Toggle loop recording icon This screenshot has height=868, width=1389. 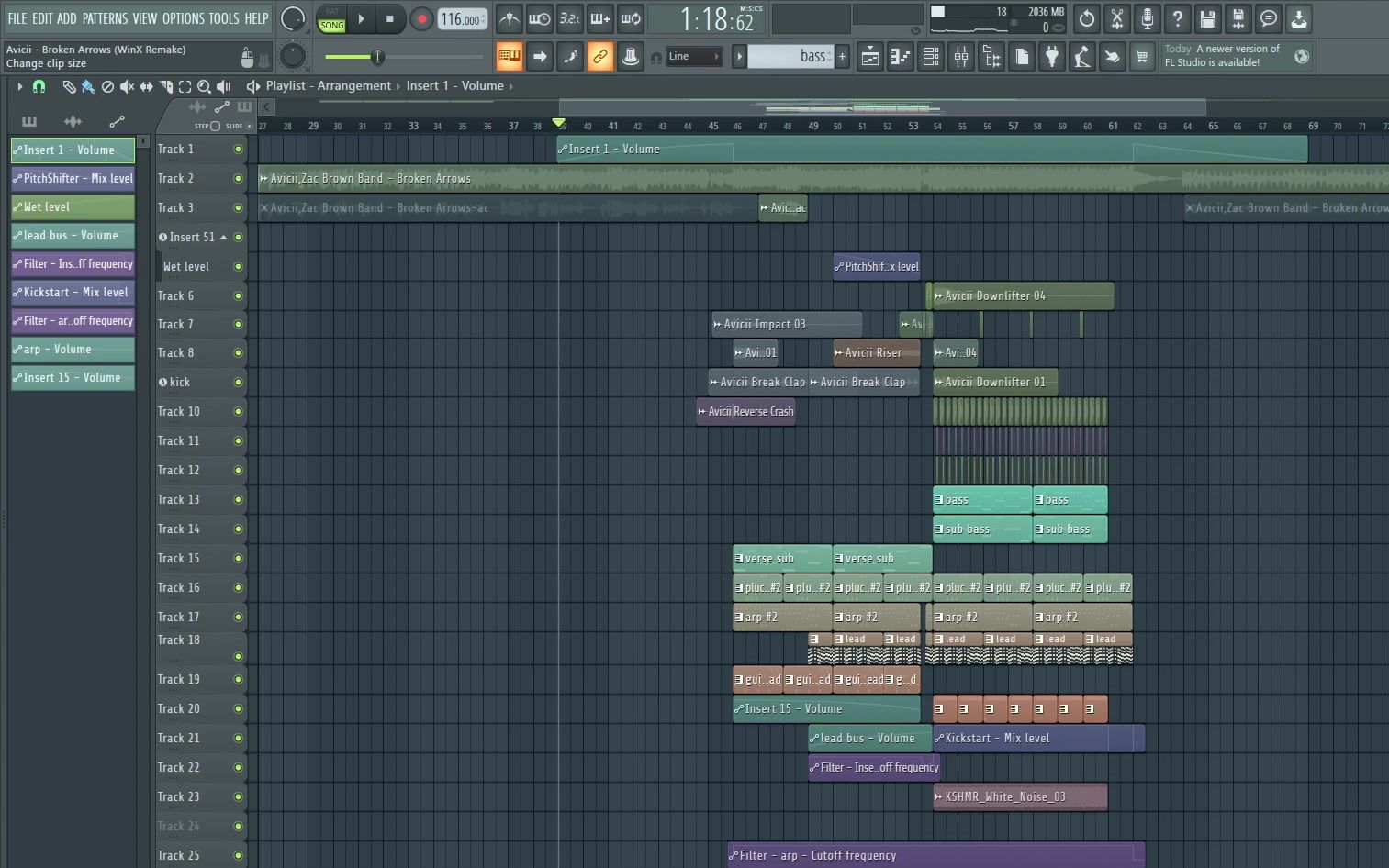(631, 18)
